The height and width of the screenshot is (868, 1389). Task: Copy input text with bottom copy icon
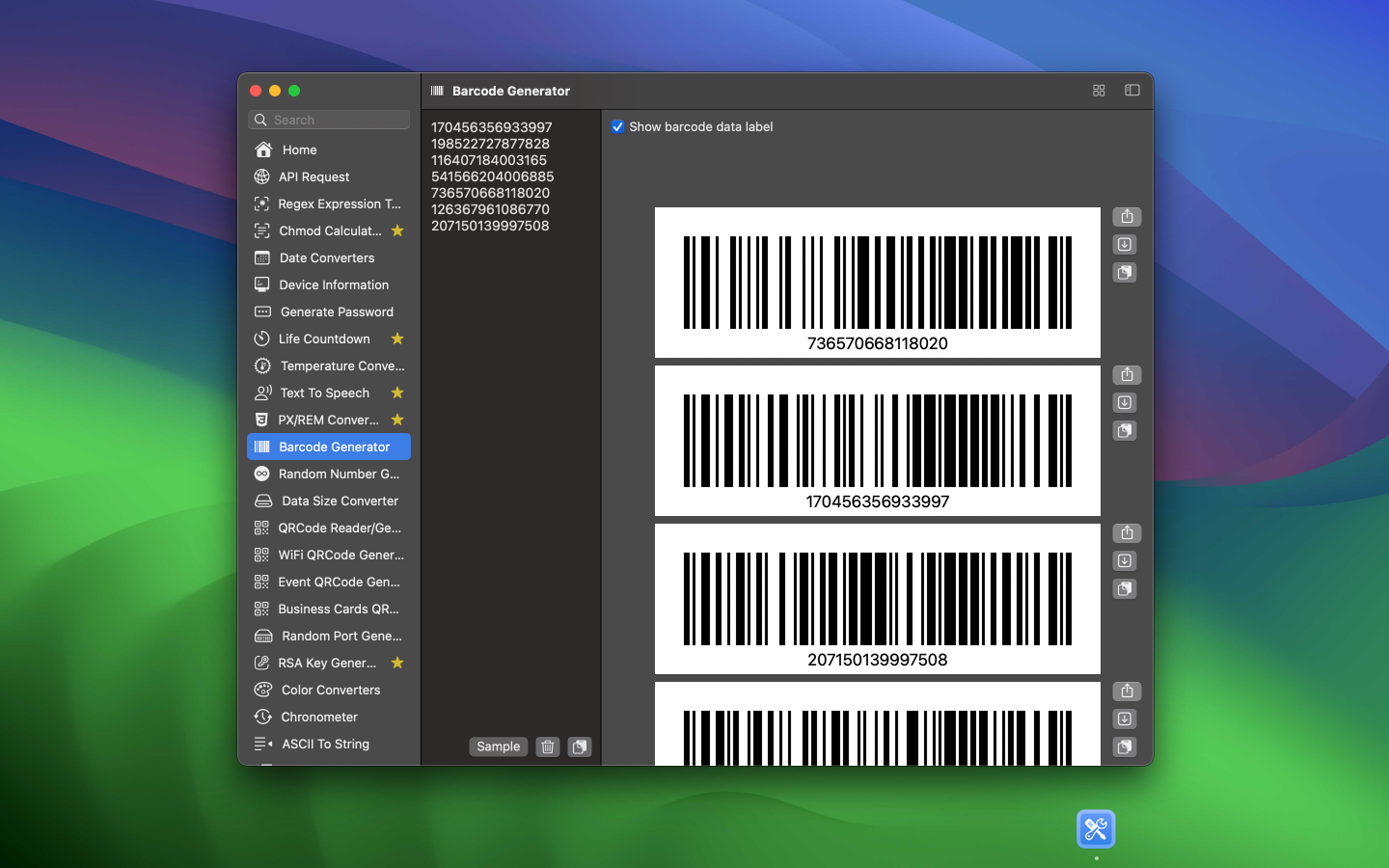point(580,746)
